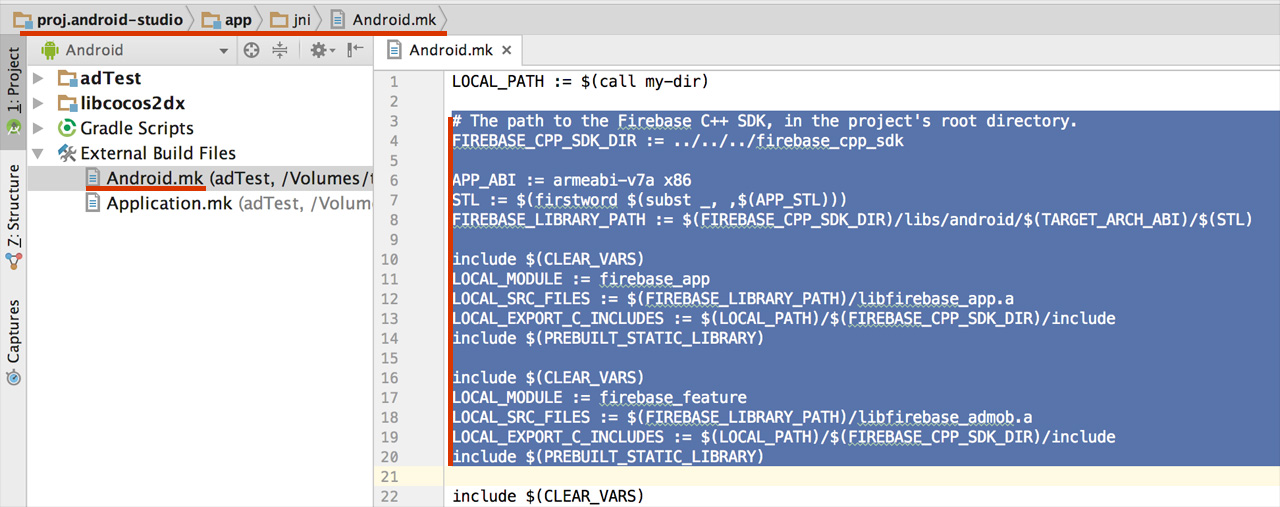This screenshot has height=507, width=1280.
Task: Expand the Gradle Scripts node
Action: [x=38, y=128]
